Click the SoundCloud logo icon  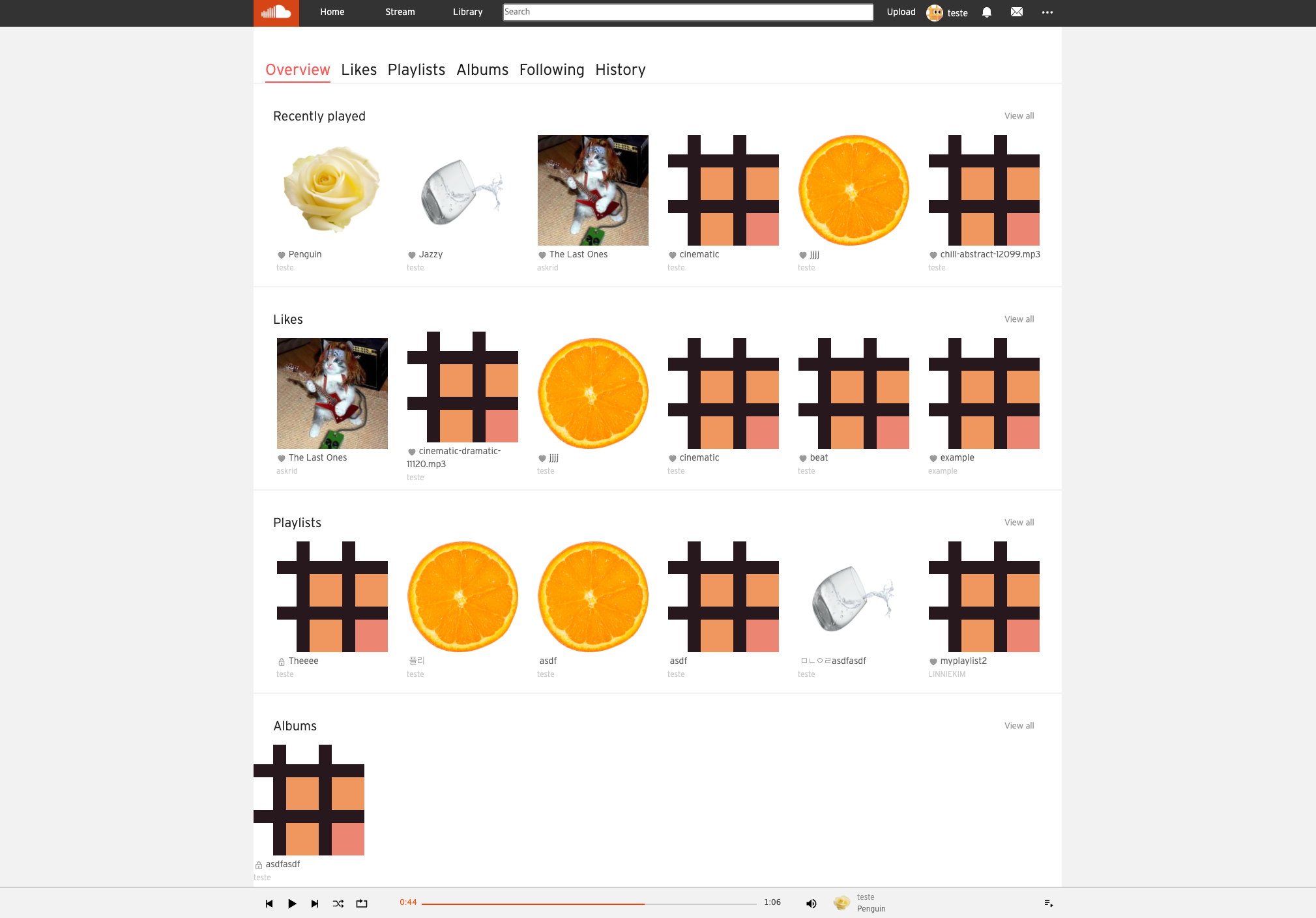pyautogui.click(x=276, y=12)
